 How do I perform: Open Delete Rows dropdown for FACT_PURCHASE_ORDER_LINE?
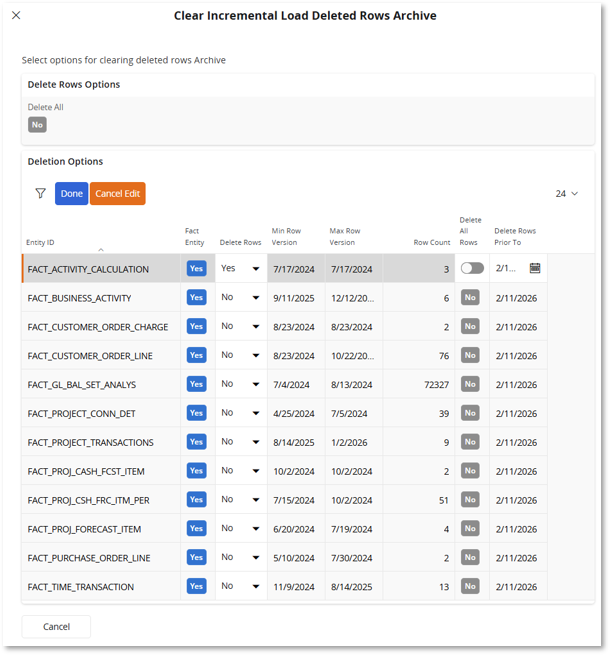(x=241, y=557)
